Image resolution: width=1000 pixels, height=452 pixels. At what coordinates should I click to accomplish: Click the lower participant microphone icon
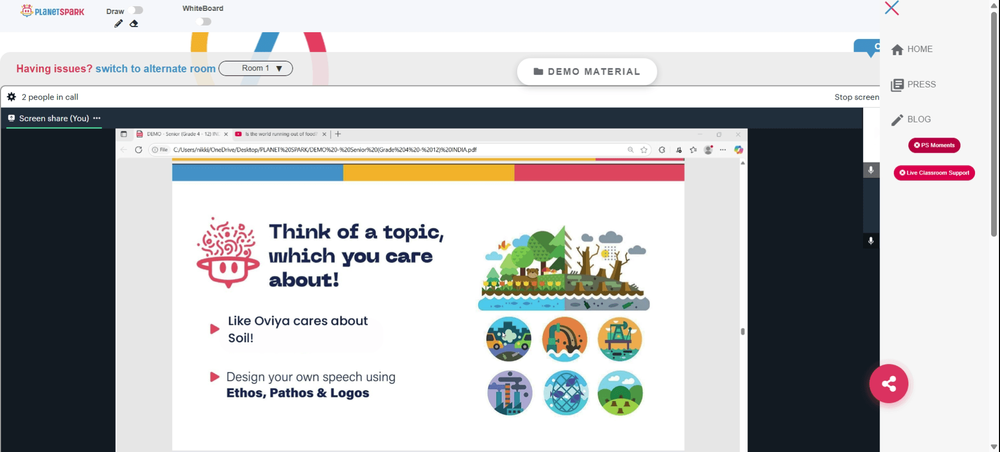coord(871,241)
